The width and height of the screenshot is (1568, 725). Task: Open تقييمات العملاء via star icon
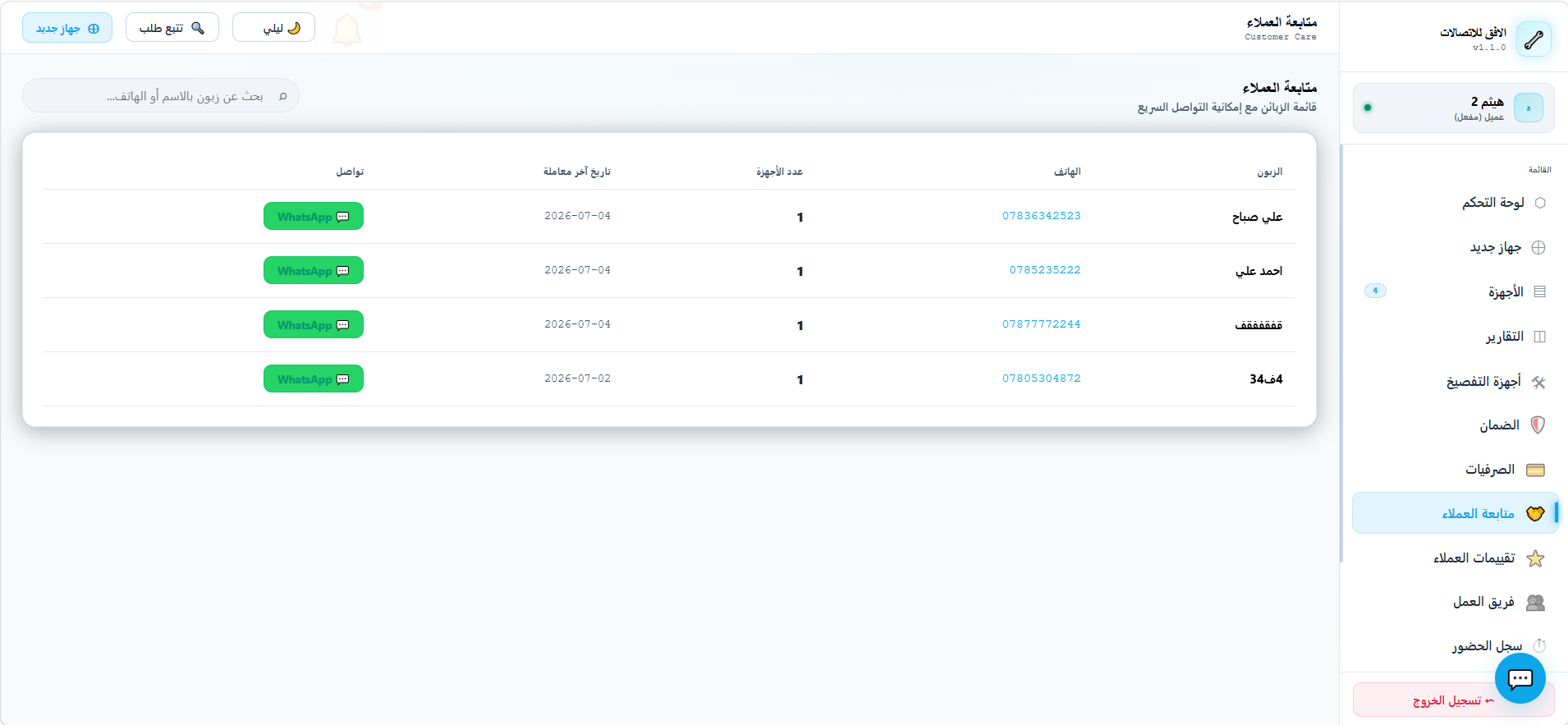click(x=1535, y=558)
